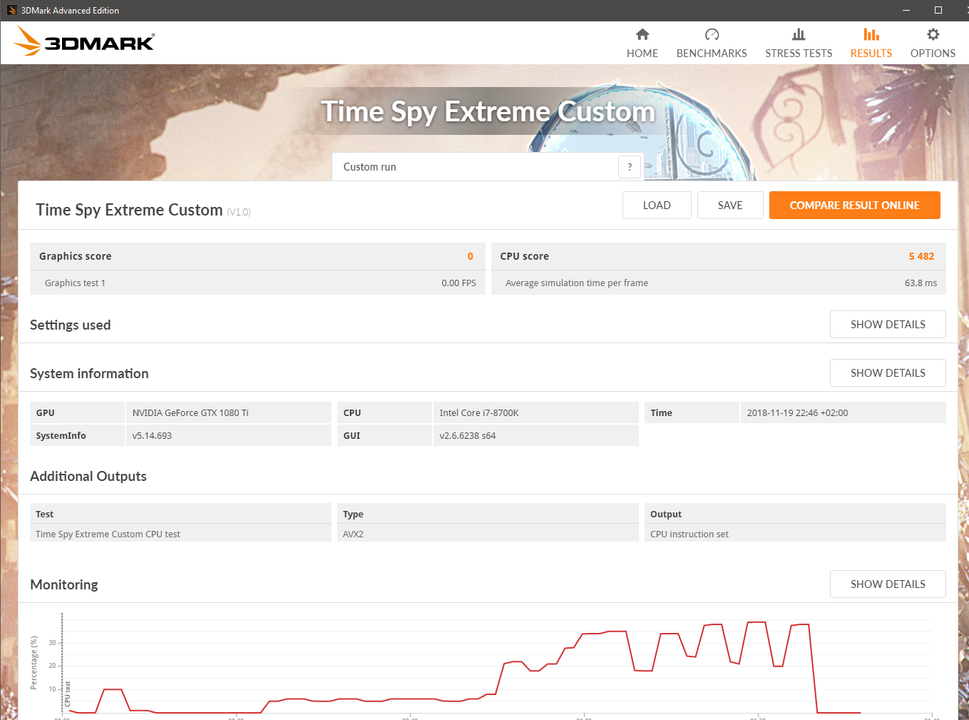Click Average simulation time per frame row
The image size is (969, 720).
click(x=718, y=283)
